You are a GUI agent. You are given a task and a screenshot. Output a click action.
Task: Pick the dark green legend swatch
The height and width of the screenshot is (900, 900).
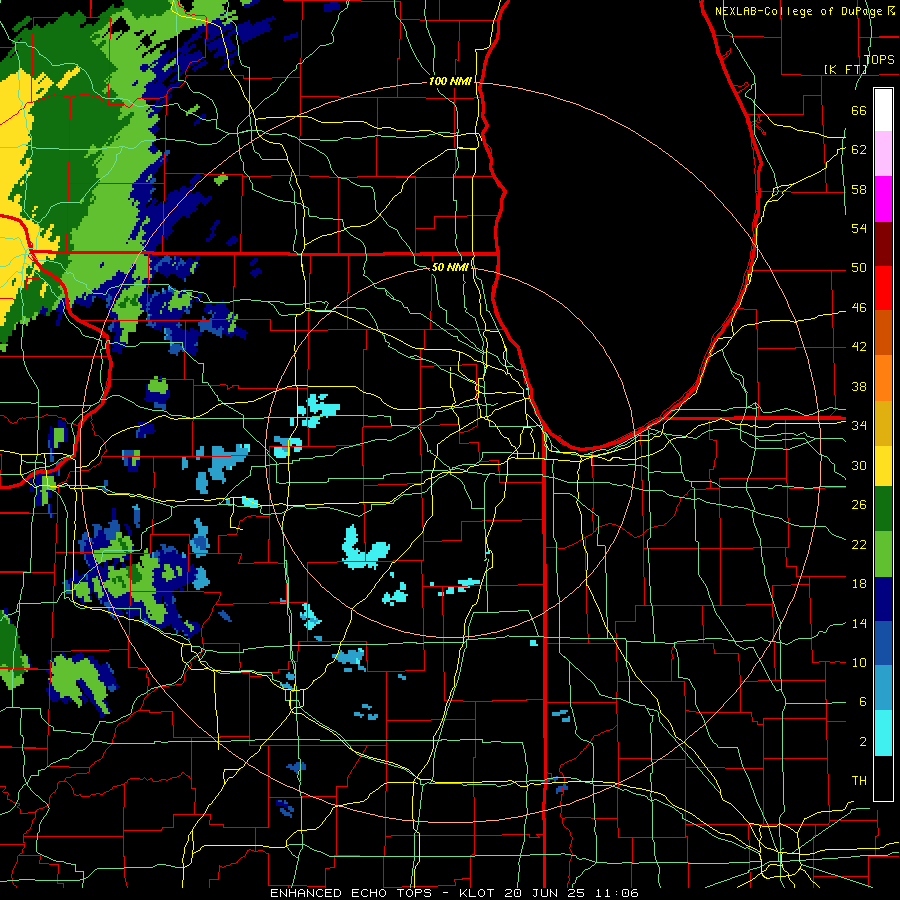pos(883,509)
